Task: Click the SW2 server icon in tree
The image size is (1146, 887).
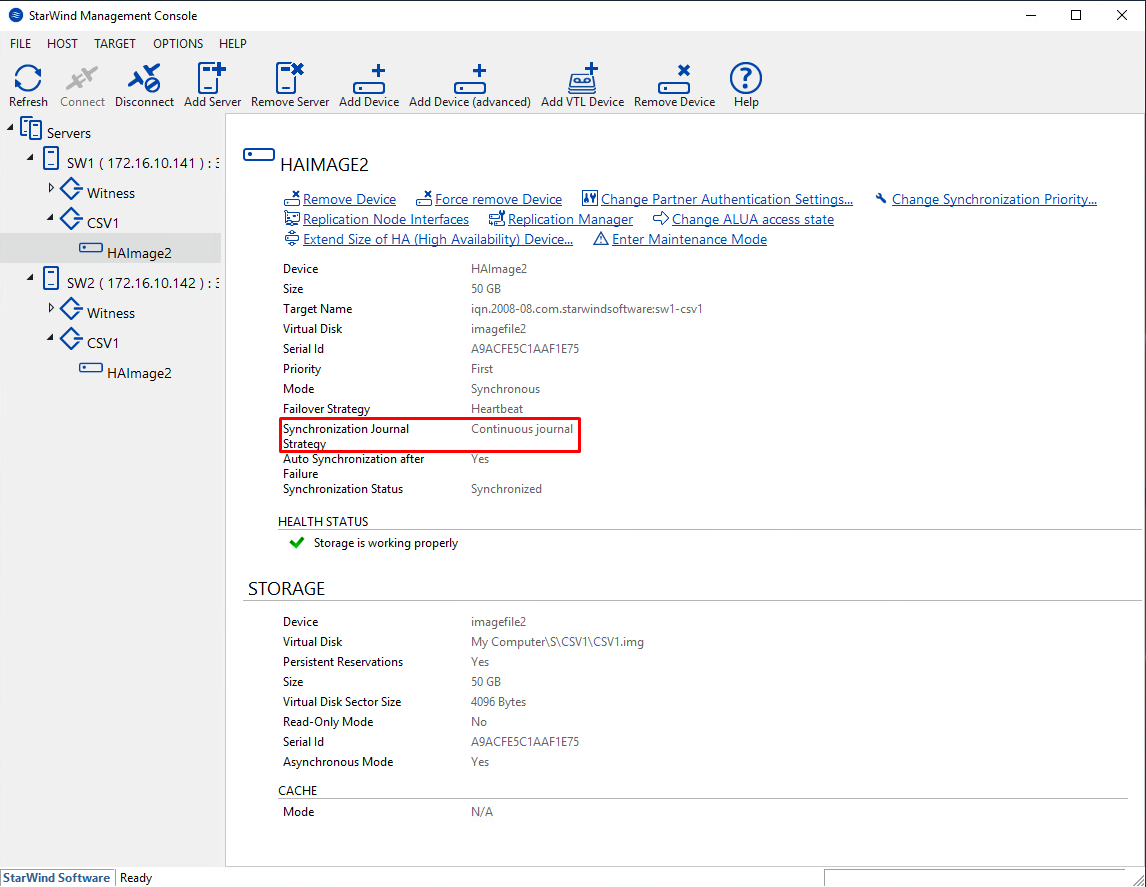Action: pyautogui.click(x=50, y=278)
